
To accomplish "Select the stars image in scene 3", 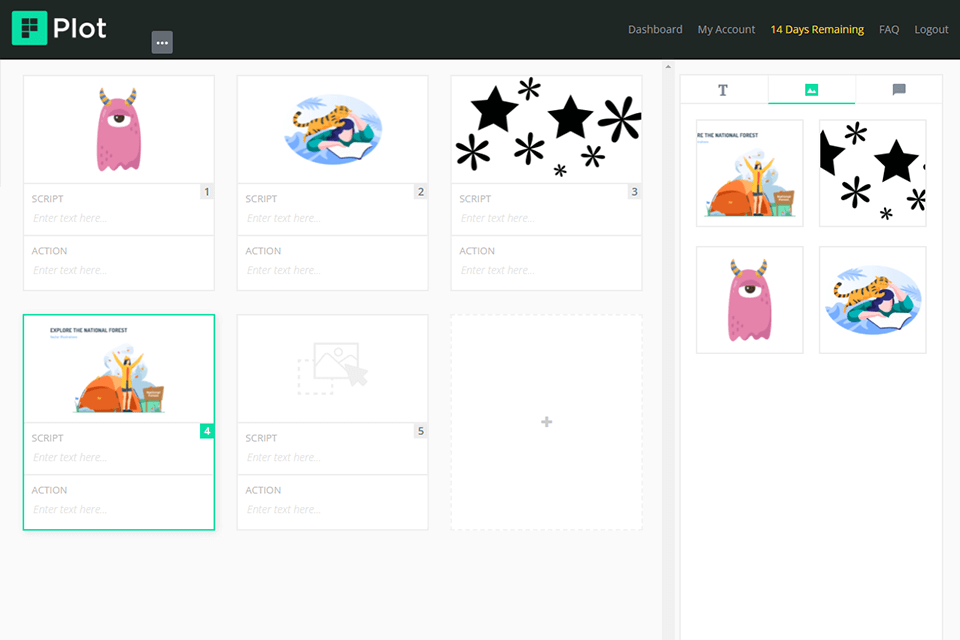I will click(547, 129).
